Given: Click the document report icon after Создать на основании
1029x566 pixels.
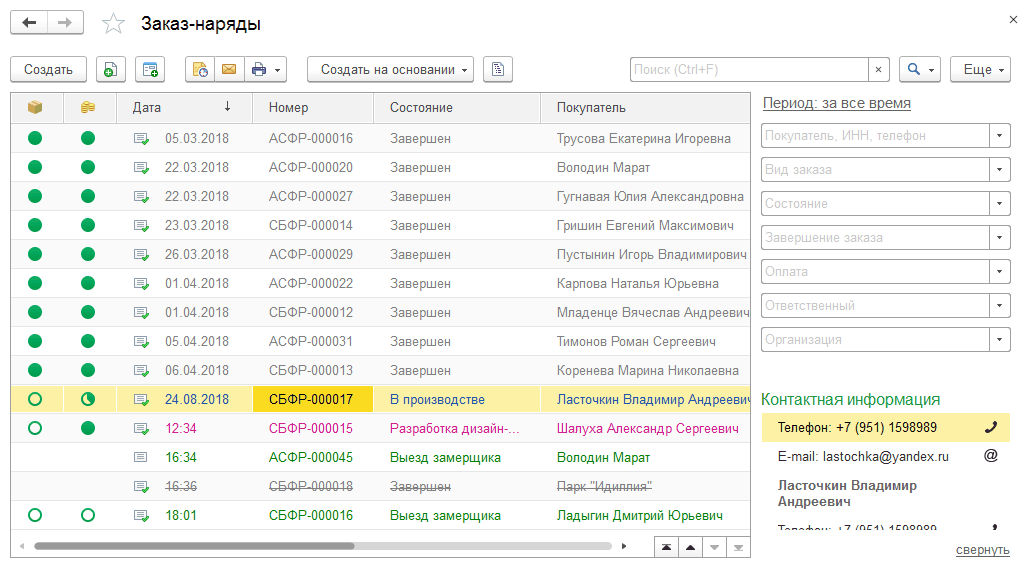Looking at the screenshot, I should [x=498, y=69].
